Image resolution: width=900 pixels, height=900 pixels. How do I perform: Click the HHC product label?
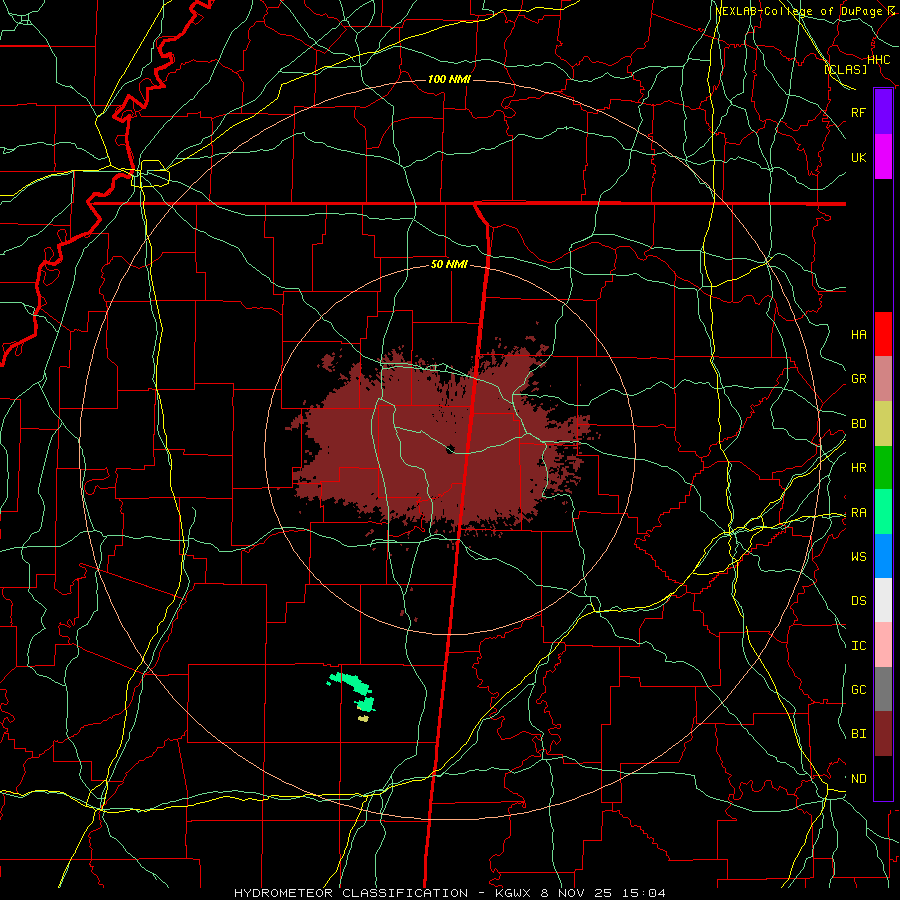click(879, 60)
